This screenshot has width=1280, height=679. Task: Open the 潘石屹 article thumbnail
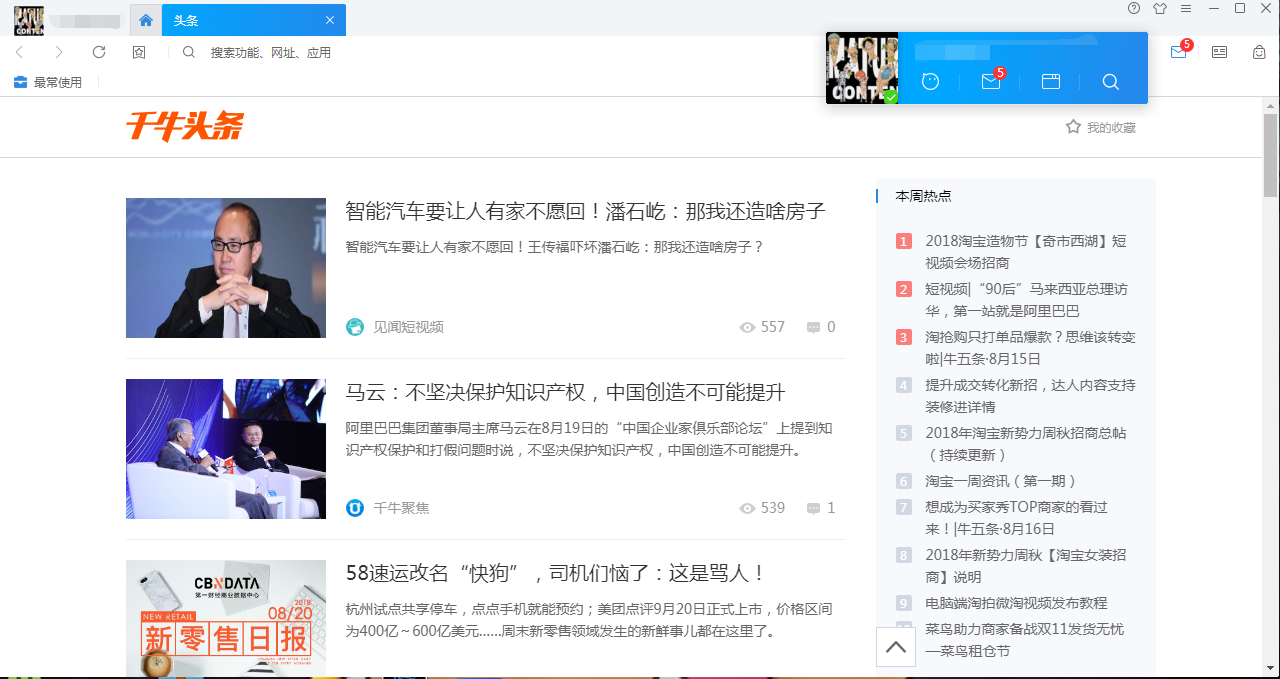(x=226, y=268)
